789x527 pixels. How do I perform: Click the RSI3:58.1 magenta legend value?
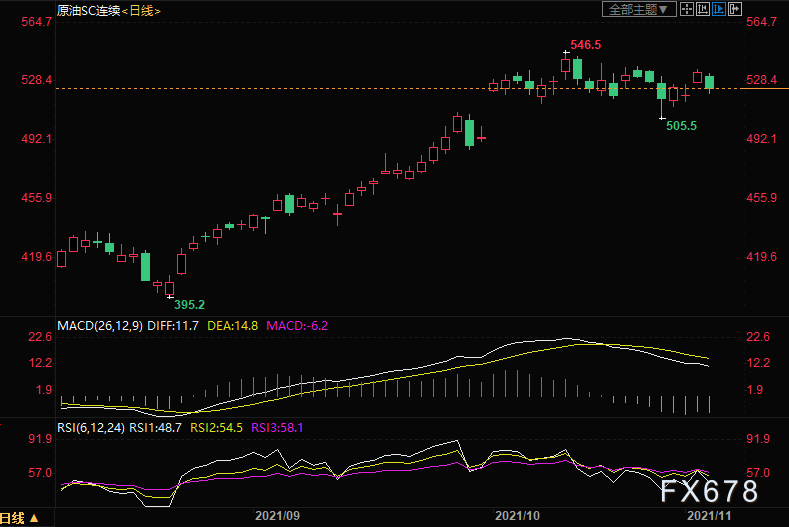coord(277,428)
